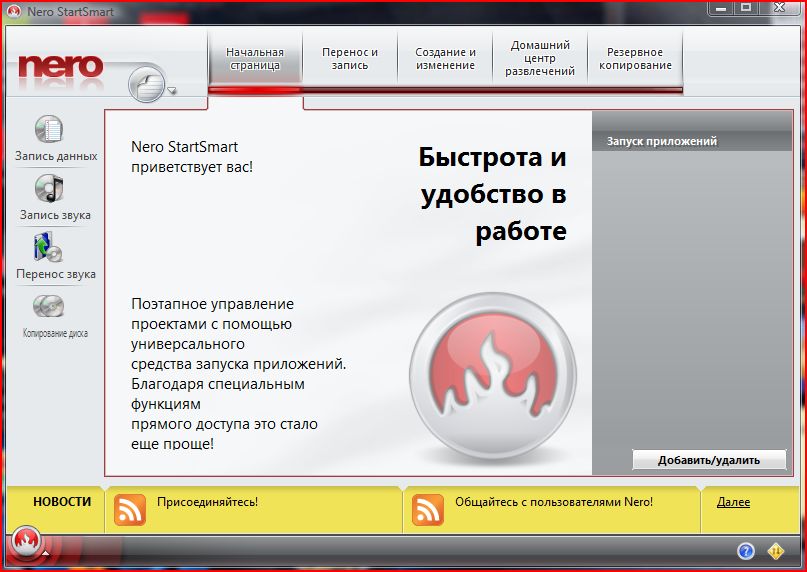This screenshot has width=807, height=572.
Task: Open the Перенос звука icon
Action: click(47, 247)
